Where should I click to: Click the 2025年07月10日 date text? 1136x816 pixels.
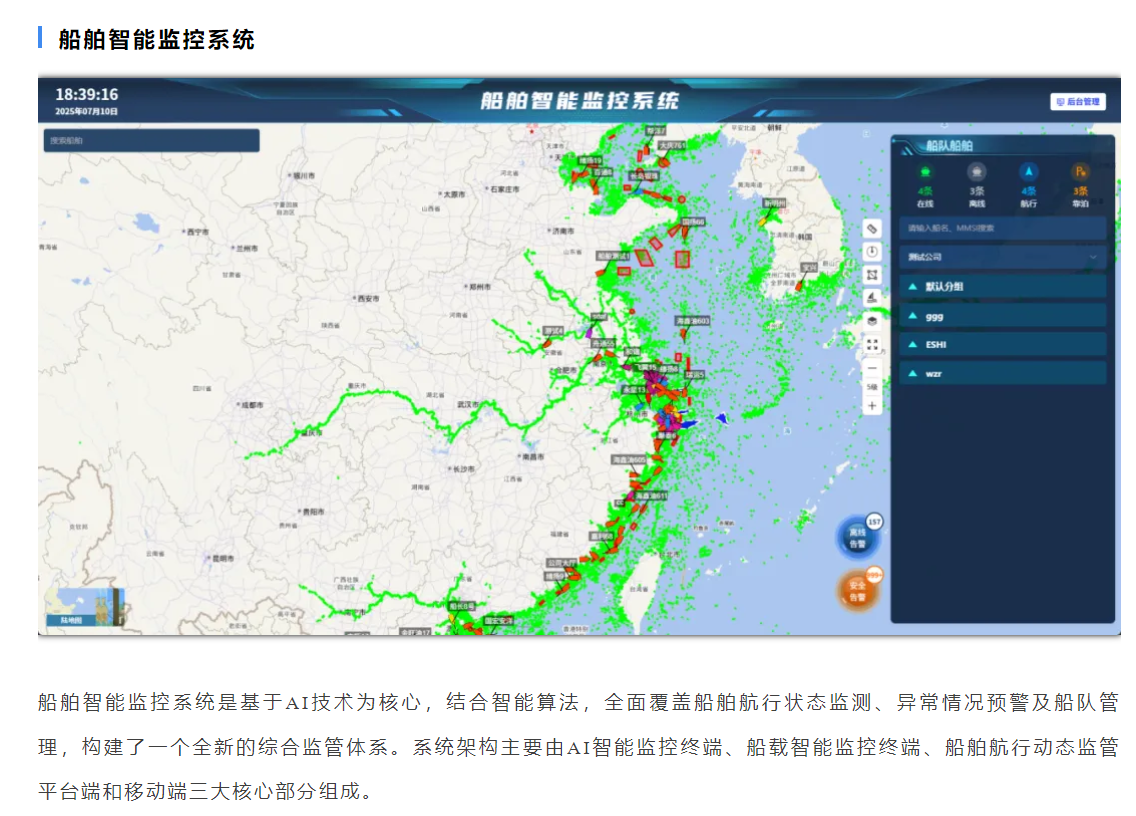click(x=86, y=112)
